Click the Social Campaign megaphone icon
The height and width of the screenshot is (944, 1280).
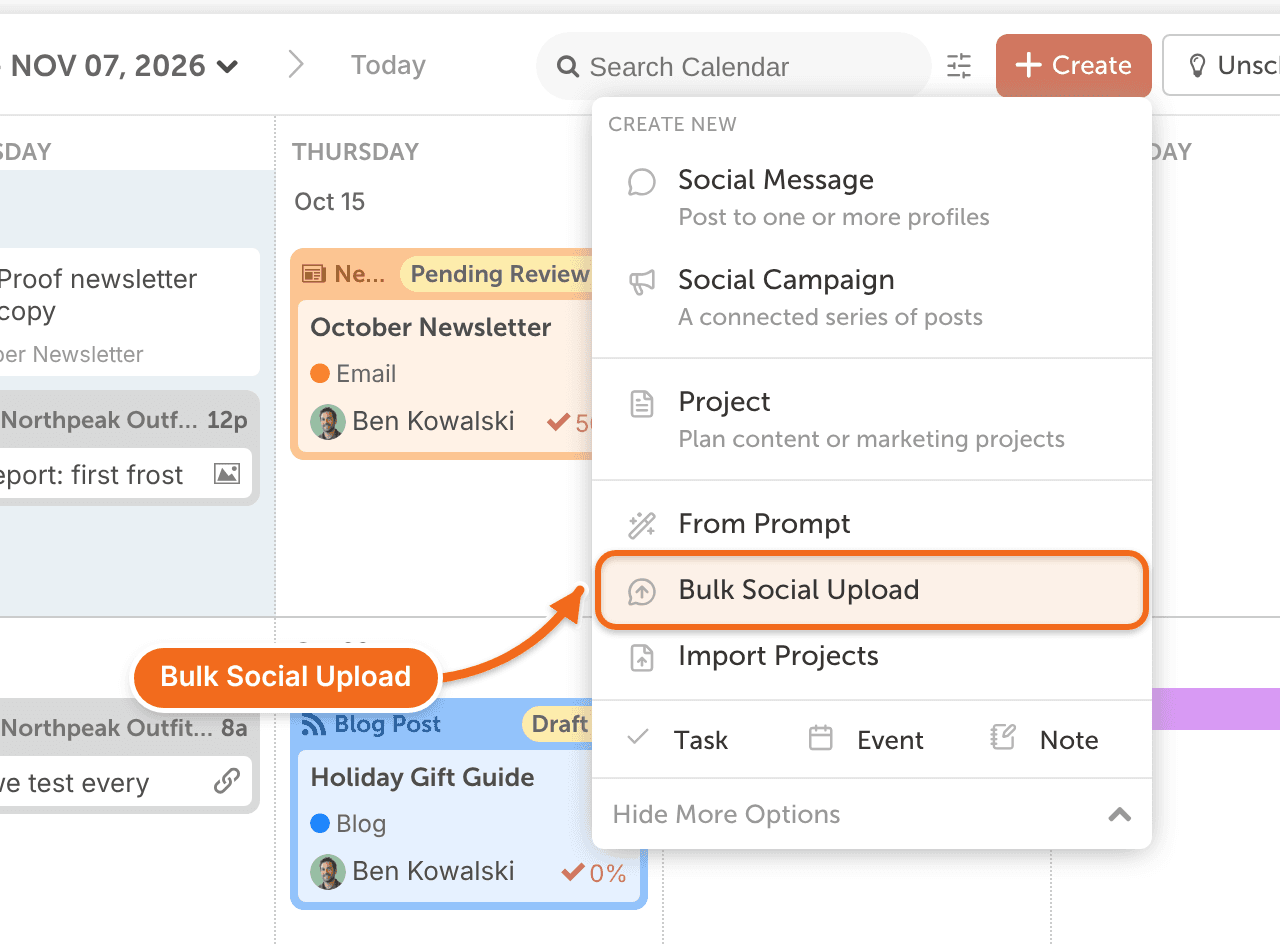(641, 282)
